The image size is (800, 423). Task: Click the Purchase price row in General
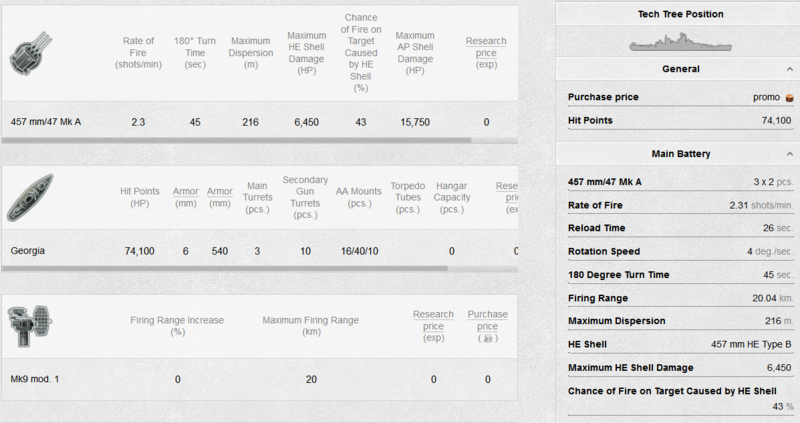click(680, 97)
